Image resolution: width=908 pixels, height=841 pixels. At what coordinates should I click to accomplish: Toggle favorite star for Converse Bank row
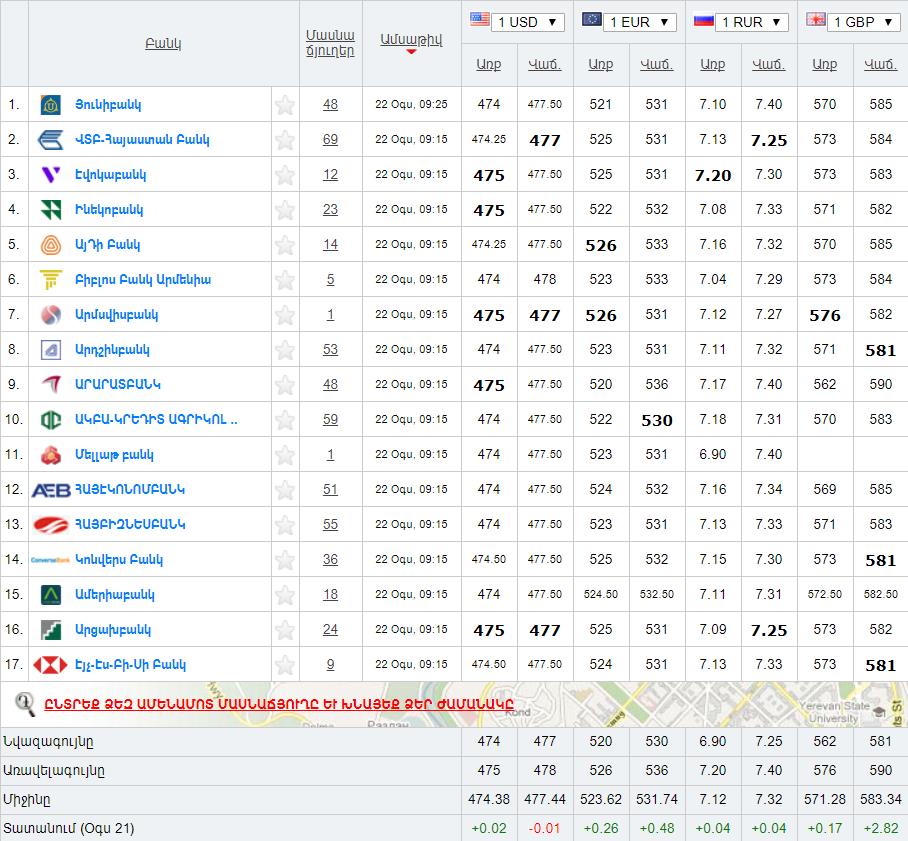pyautogui.click(x=285, y=560)
